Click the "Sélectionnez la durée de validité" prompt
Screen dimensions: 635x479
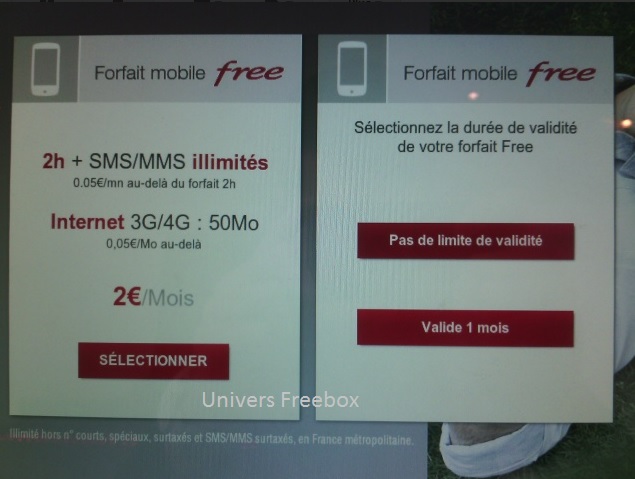tap(465, 128)
